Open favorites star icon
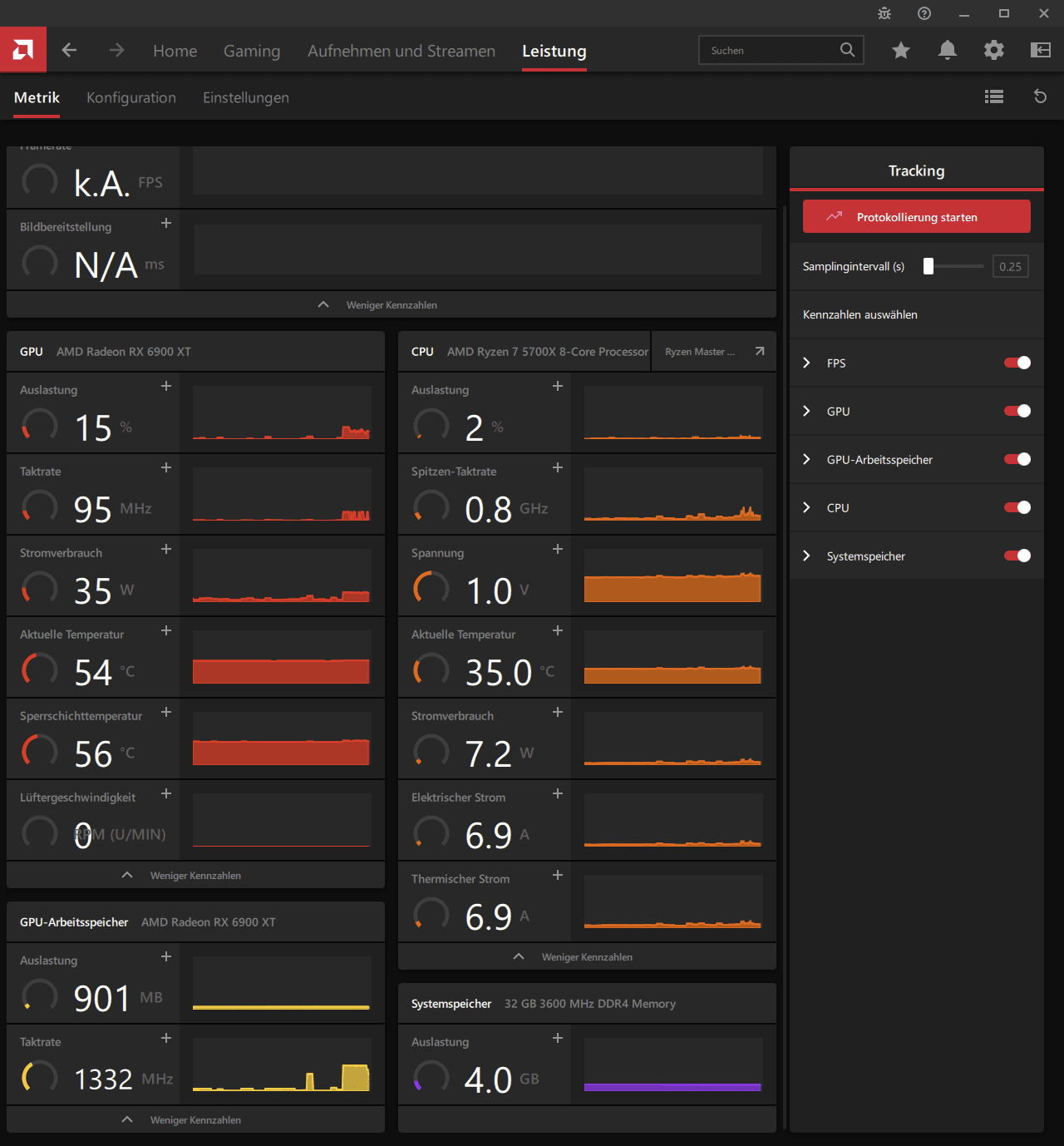This screenshot has width=1064, height=1146. 901,51
